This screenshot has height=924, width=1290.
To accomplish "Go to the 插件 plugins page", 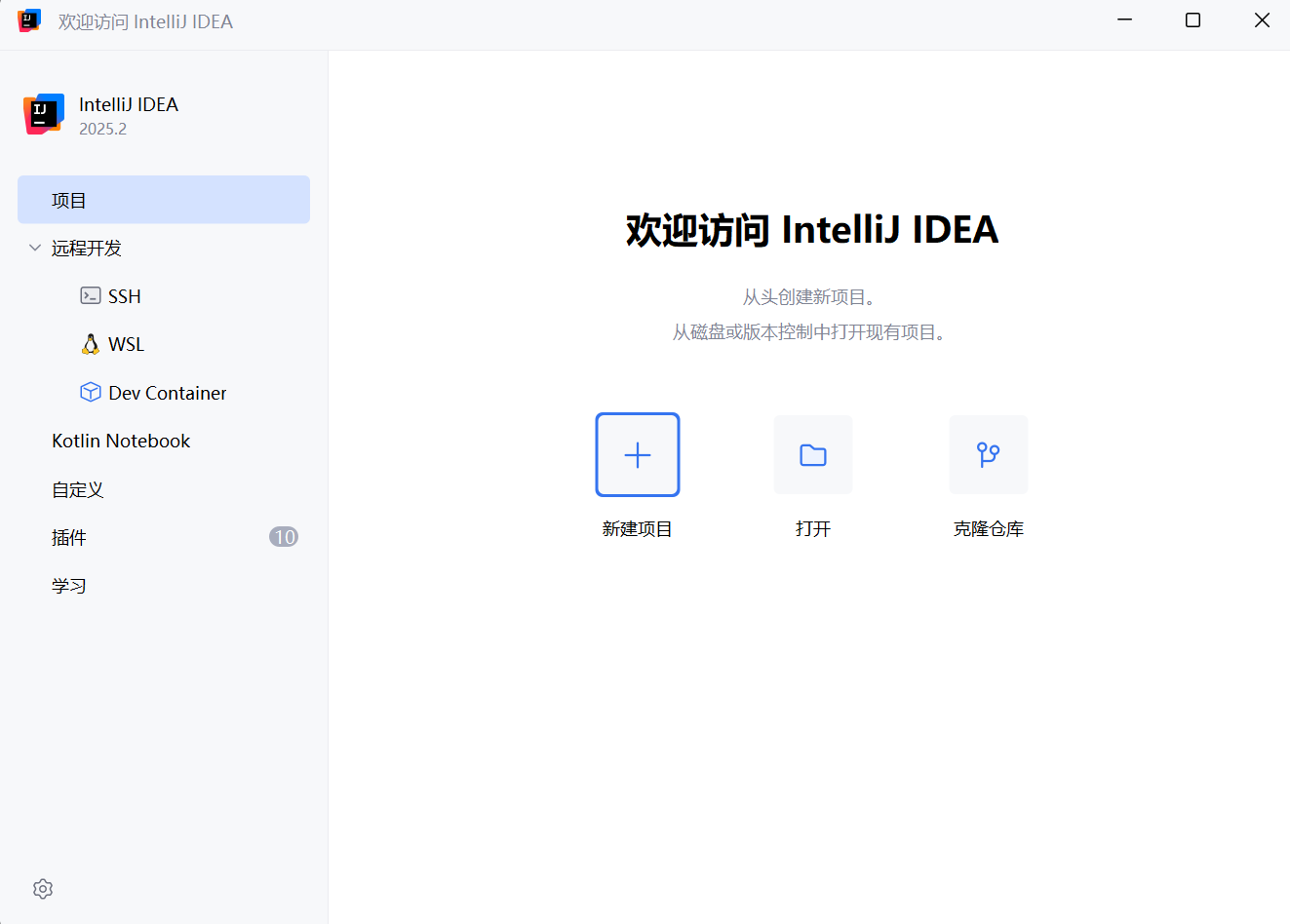I will click(x=69, y=537).
